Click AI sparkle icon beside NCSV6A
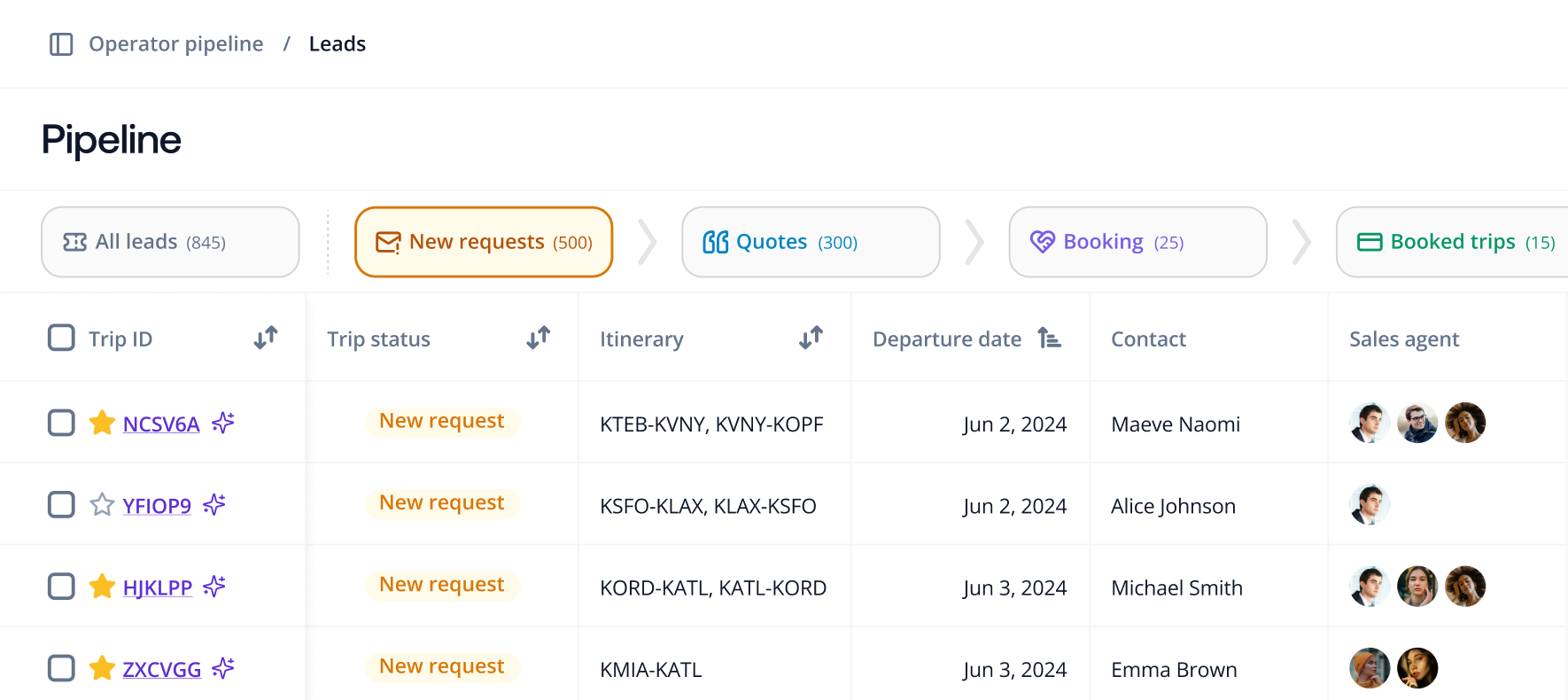 223,423
